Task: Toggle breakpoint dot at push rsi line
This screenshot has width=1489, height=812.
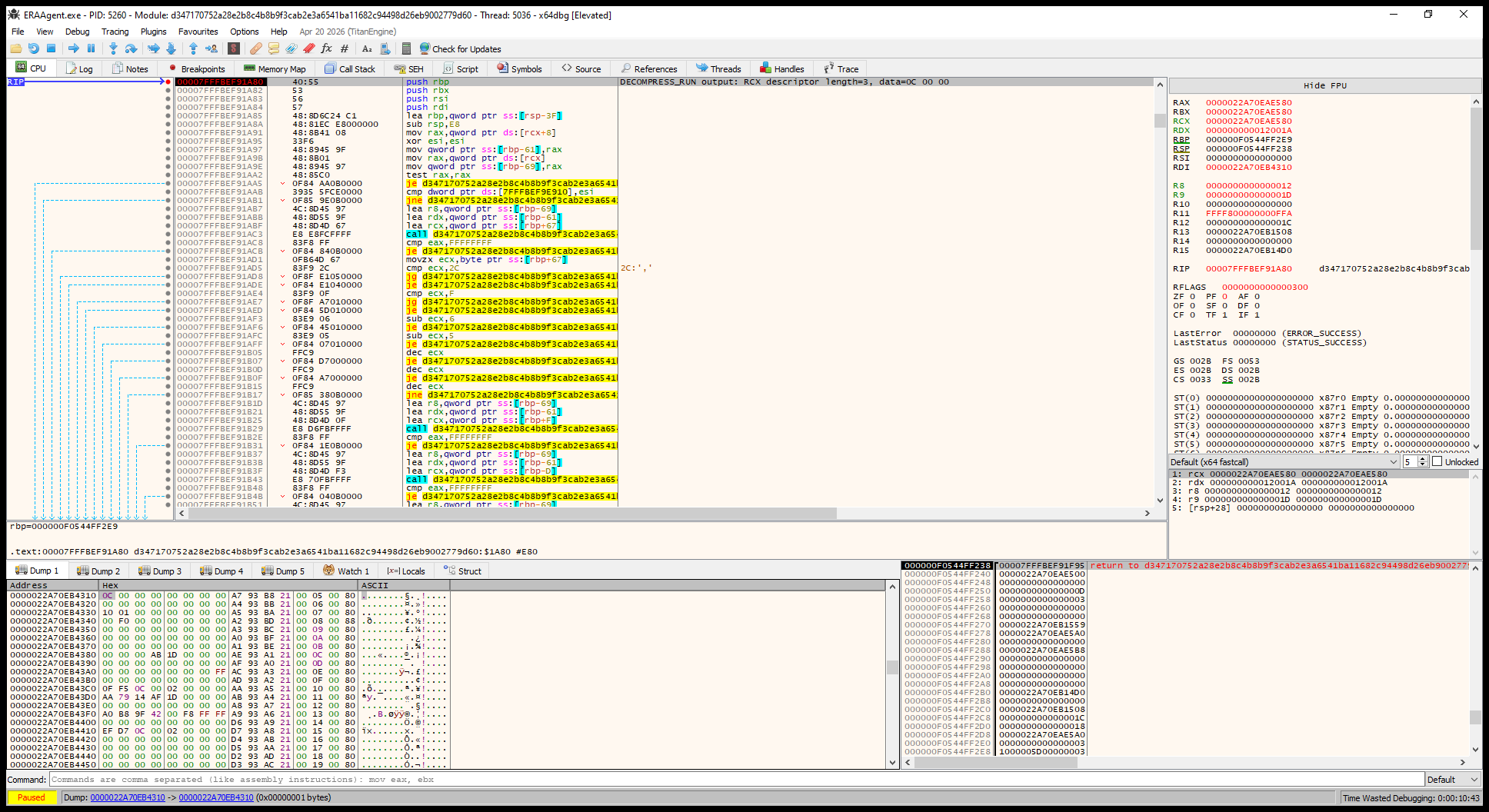Action: [168, 98]
